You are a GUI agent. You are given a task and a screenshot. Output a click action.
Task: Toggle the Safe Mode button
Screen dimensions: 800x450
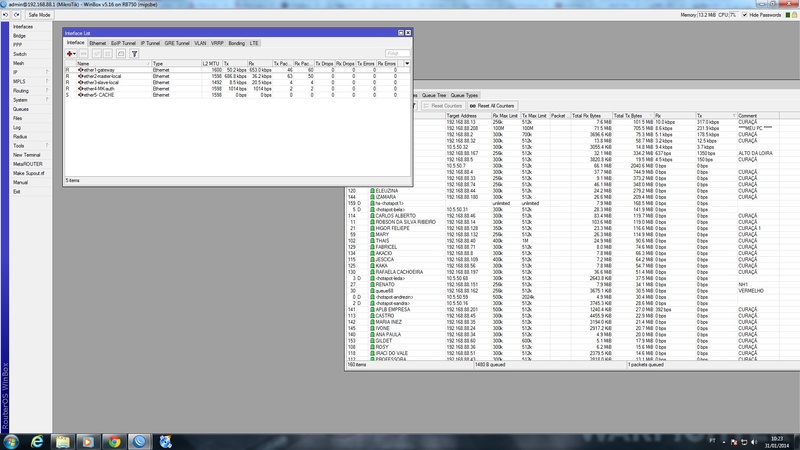tap(38, 16)
